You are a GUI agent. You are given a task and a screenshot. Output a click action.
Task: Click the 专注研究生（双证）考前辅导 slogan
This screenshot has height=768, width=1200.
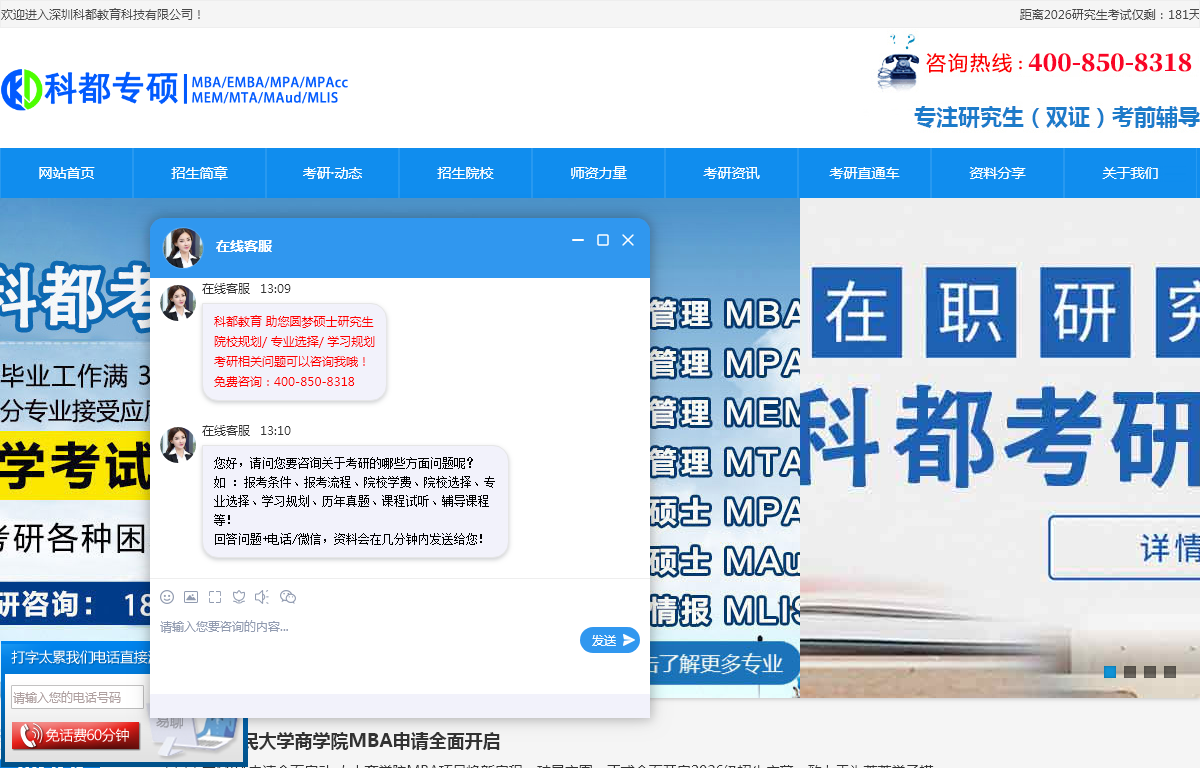pyautogui.click(x=1057, y=117)
